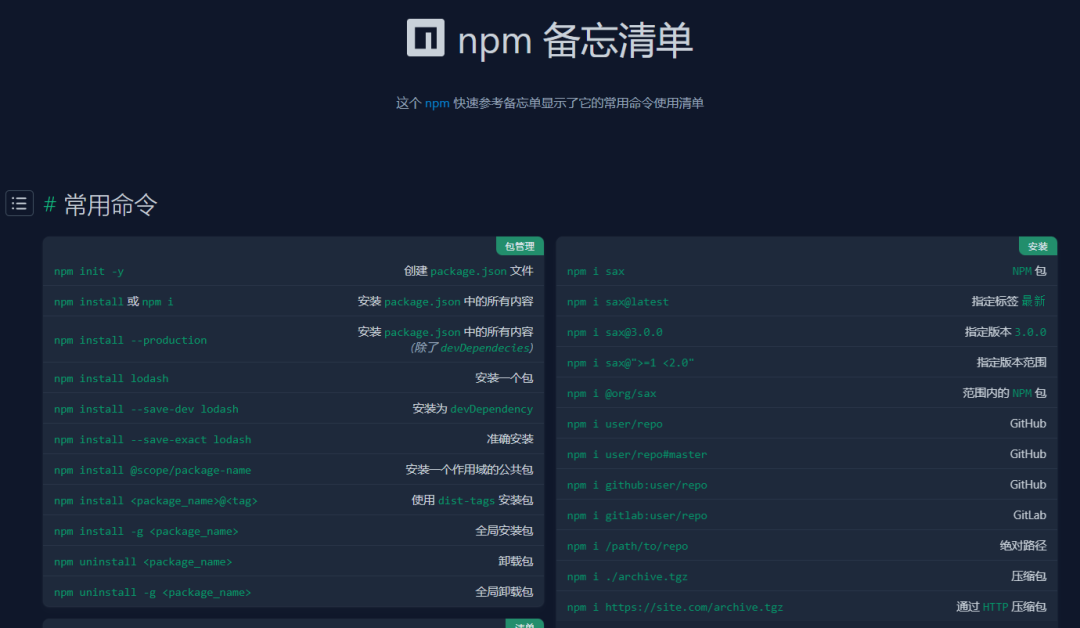Click 'npm install --production' command
This screenshot has height=628, width=1080.
tap(130, 340)
